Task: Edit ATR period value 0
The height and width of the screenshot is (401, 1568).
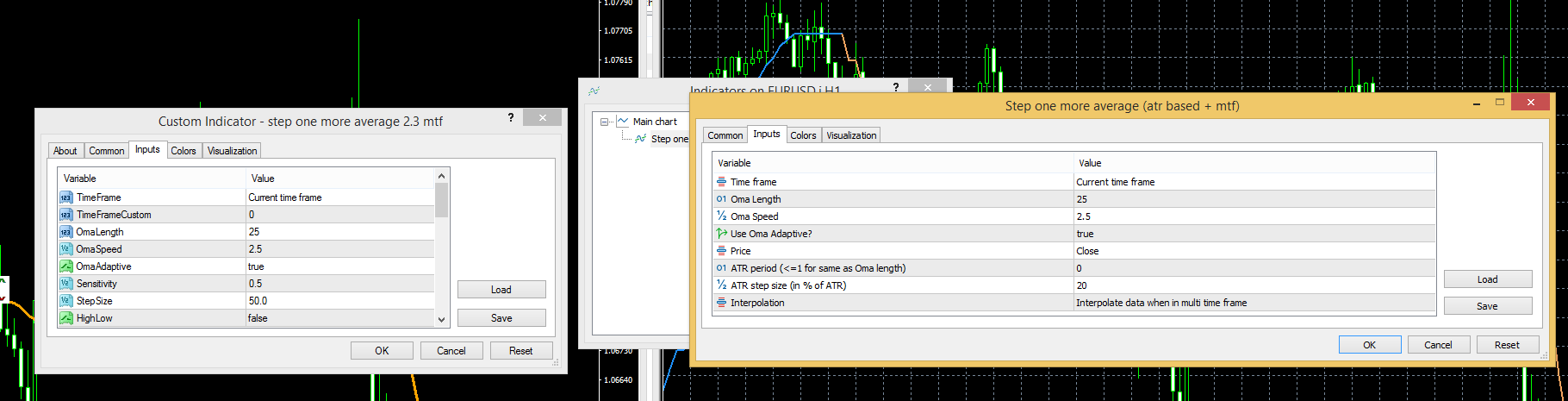Action: click(1254, 268)
